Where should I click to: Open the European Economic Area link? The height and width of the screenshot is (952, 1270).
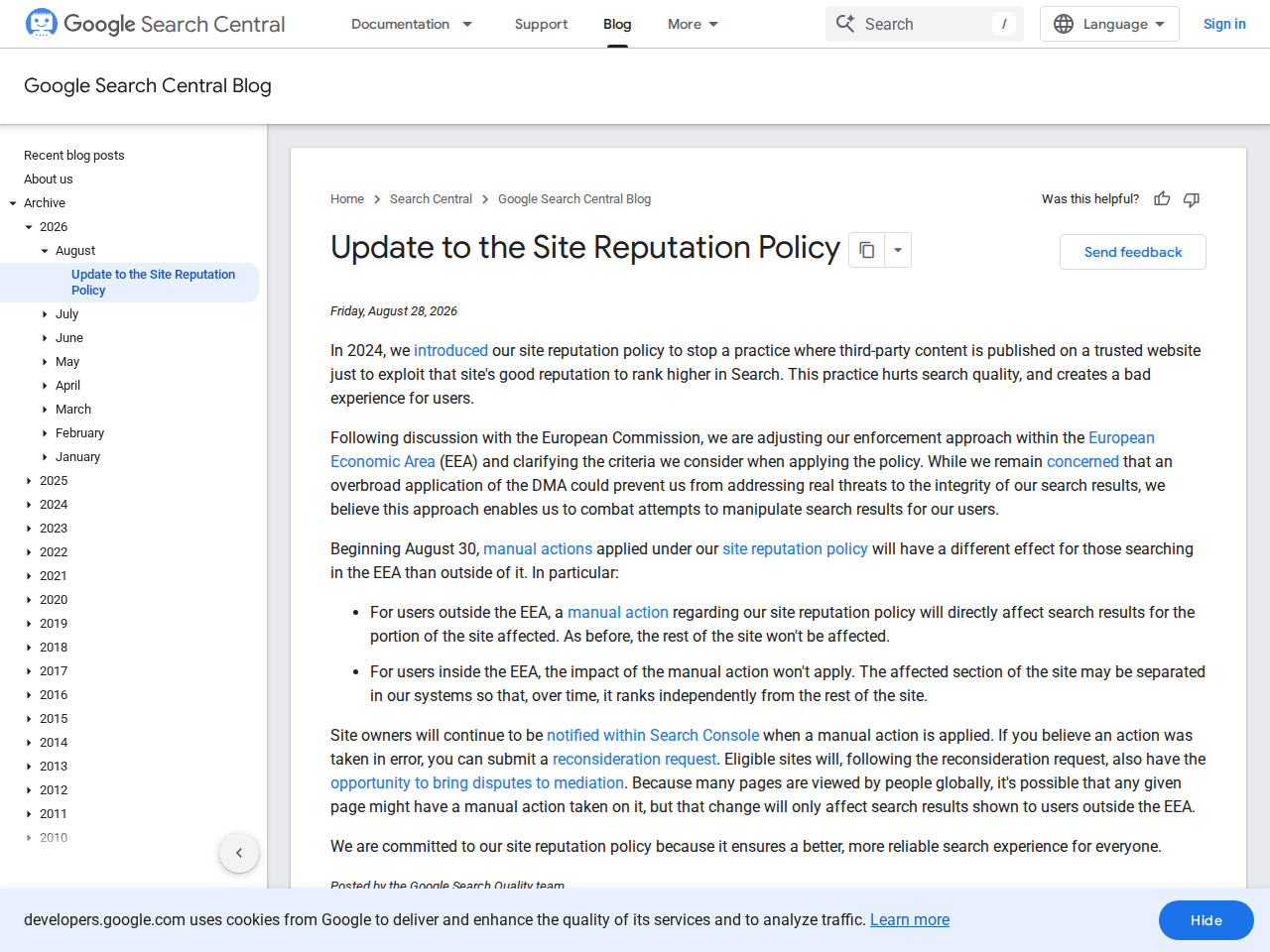[1121, 437]
